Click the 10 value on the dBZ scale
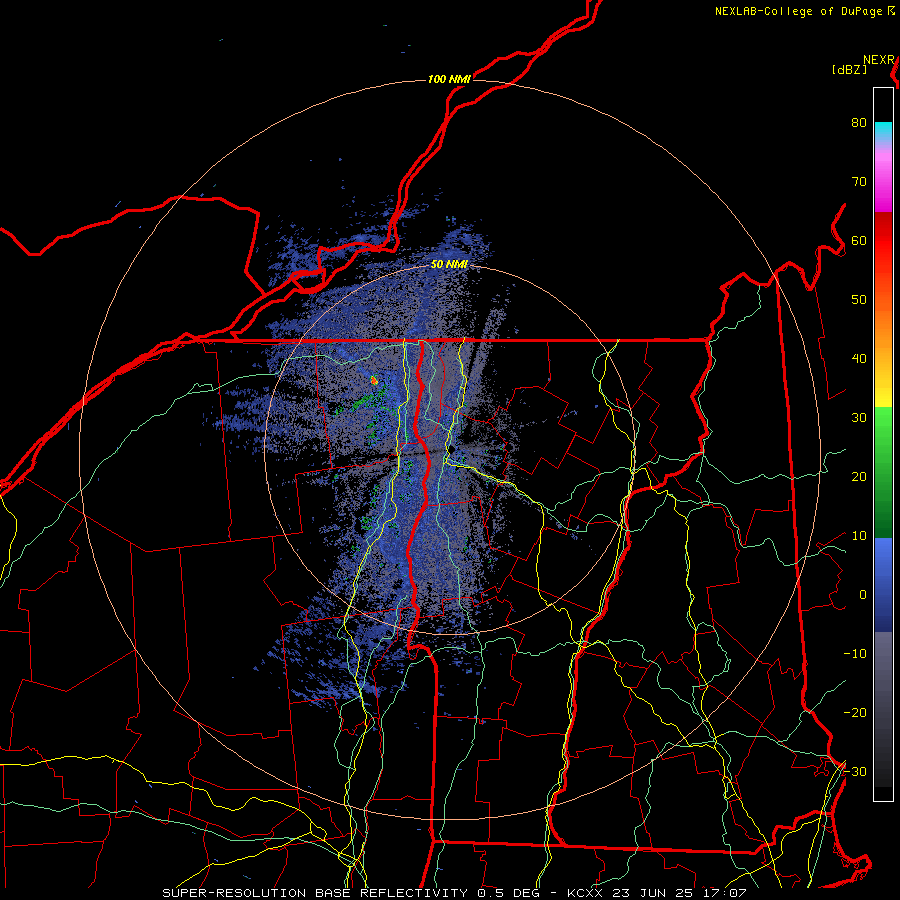The image size is (900, 900). click(859, 536)
